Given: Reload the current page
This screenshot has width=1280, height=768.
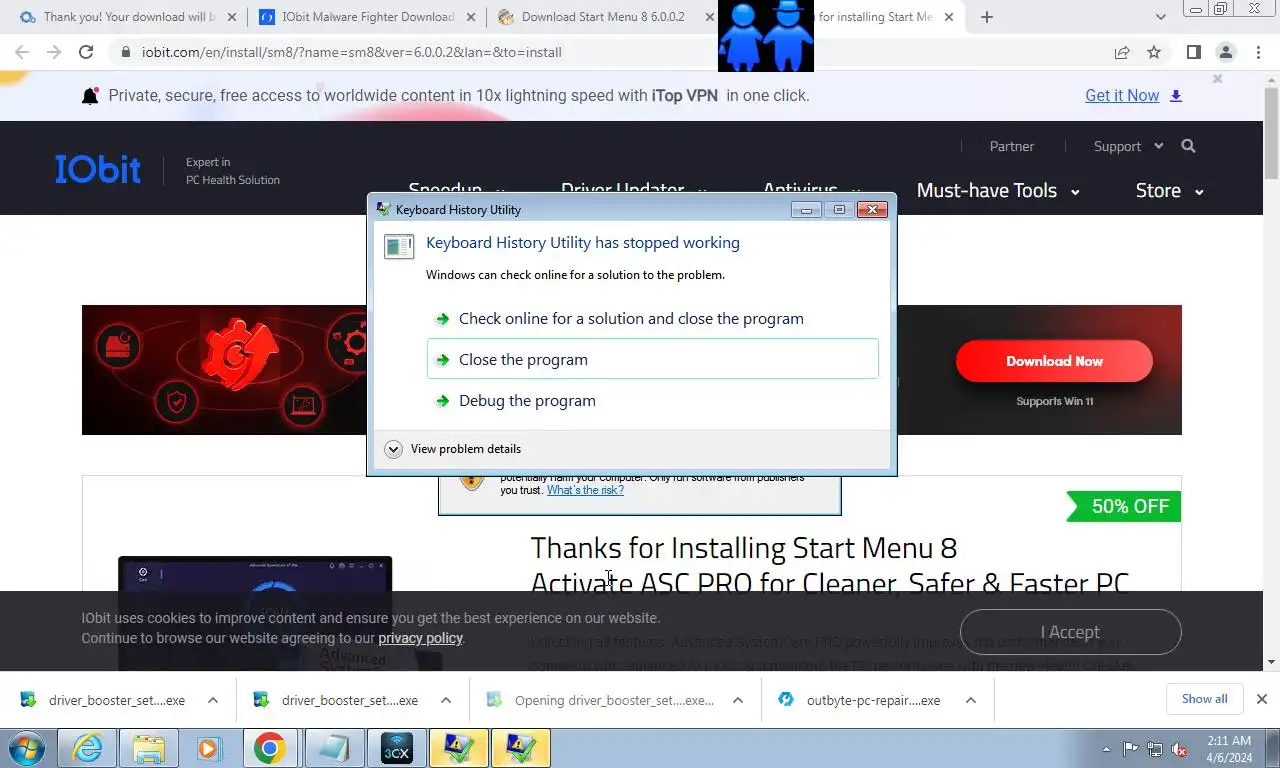Looking at the screenshot, I should [x=86, y=52].
